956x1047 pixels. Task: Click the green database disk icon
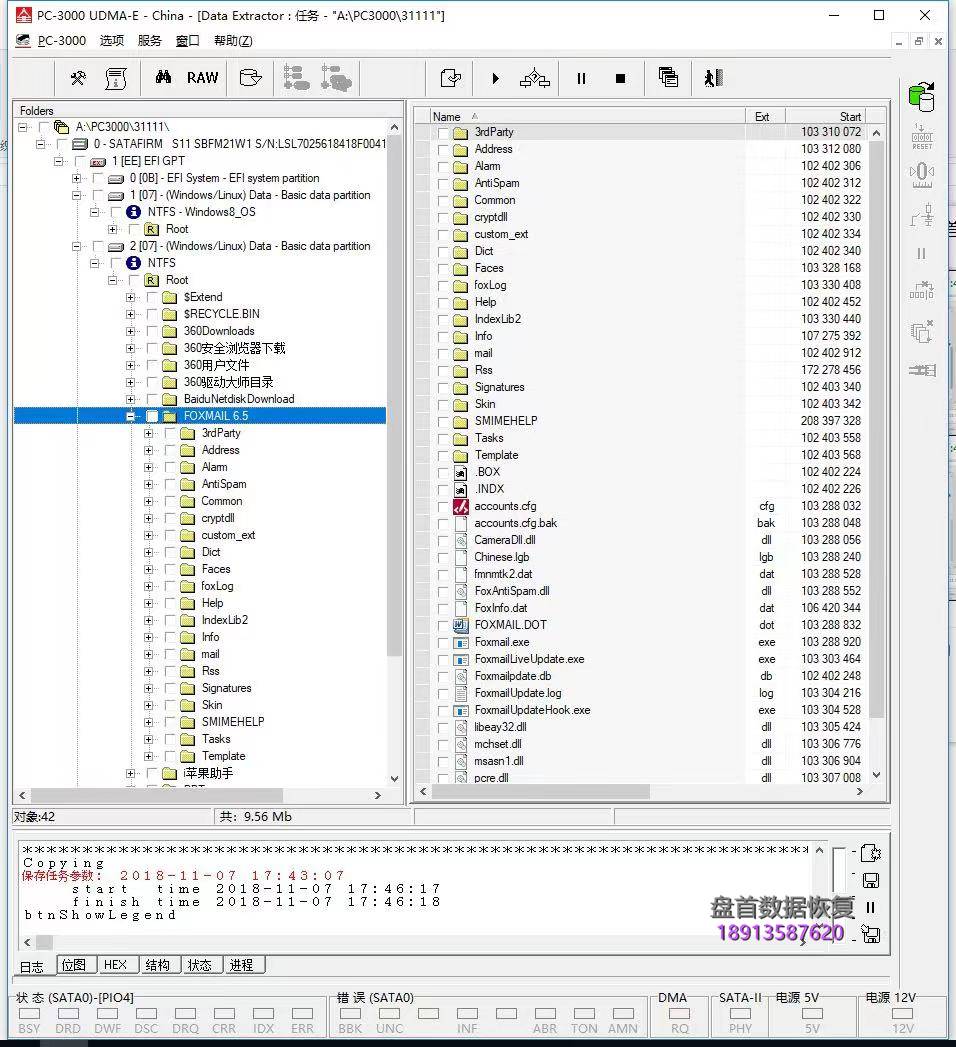pyautogui.click(x=922, y=97)
